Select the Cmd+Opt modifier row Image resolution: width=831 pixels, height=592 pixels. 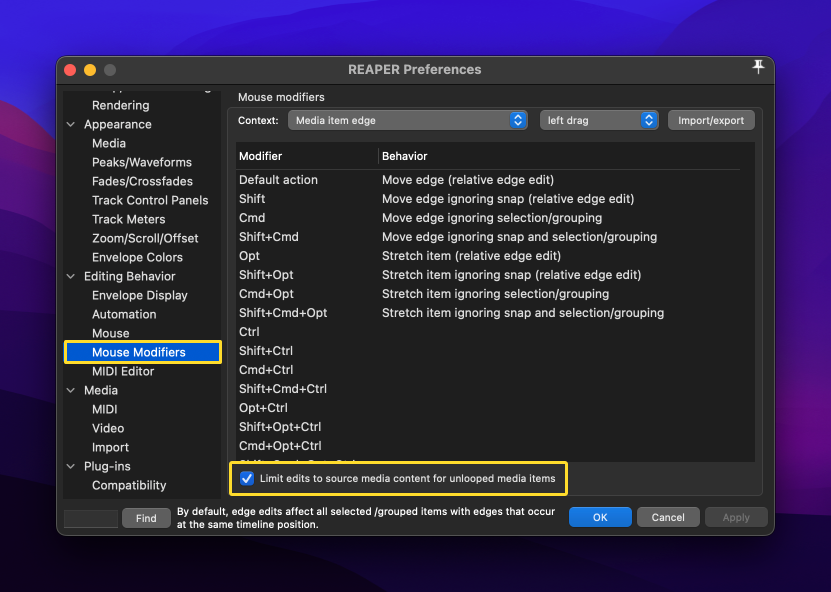(488, 294)
